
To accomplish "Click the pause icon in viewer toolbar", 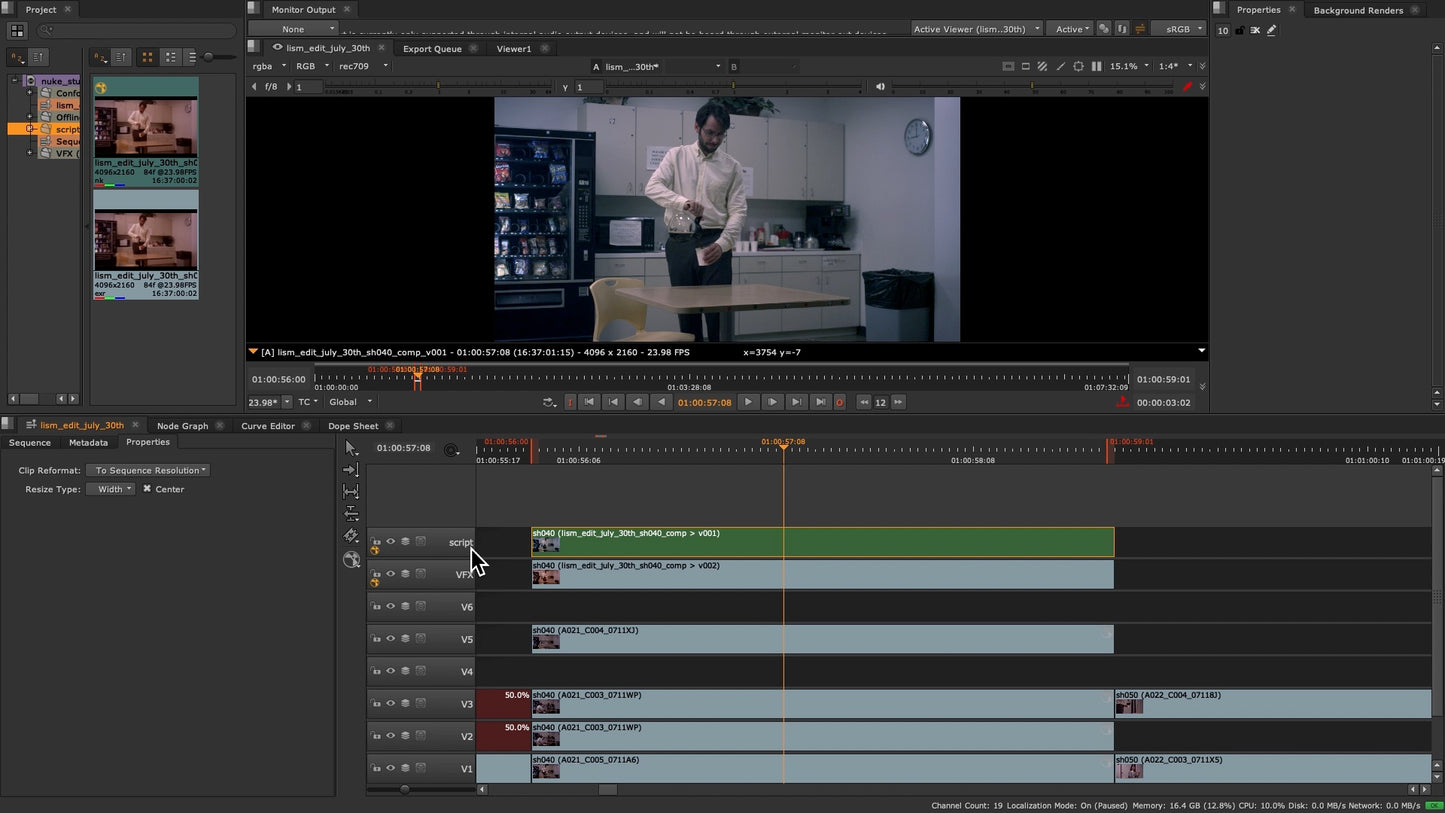I will click(1096, 67).
